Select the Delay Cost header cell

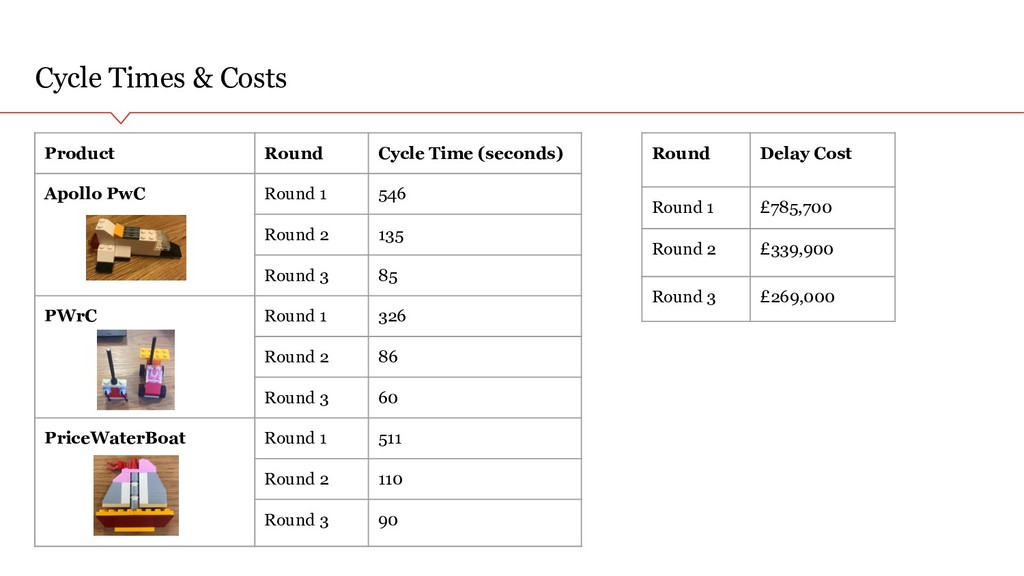click(x=822, y=160)
